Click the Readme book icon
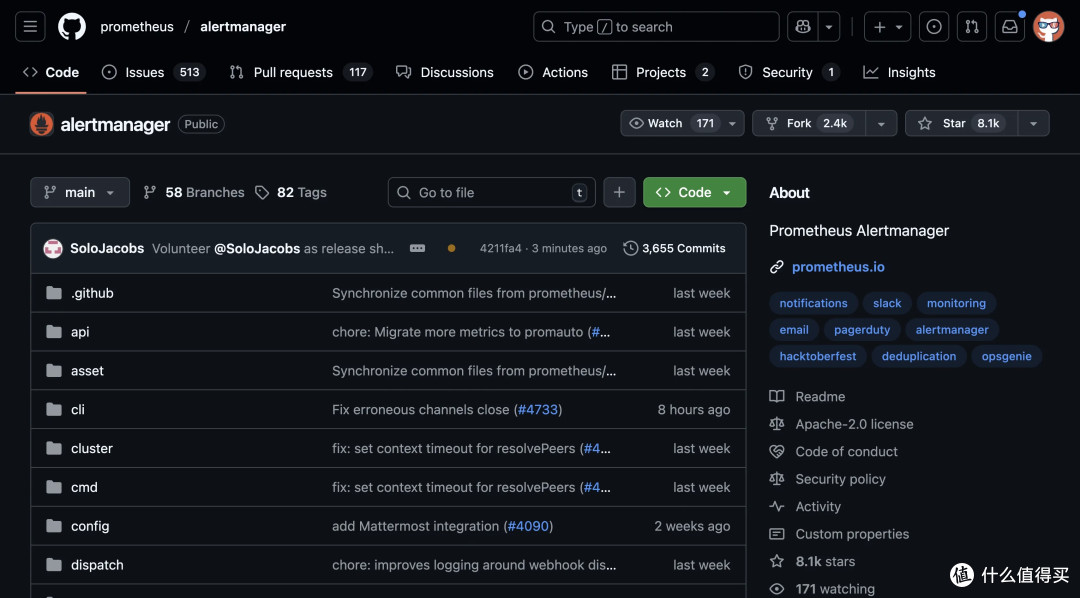Viewport: 1080px width, 598px height. click(777, 396)
